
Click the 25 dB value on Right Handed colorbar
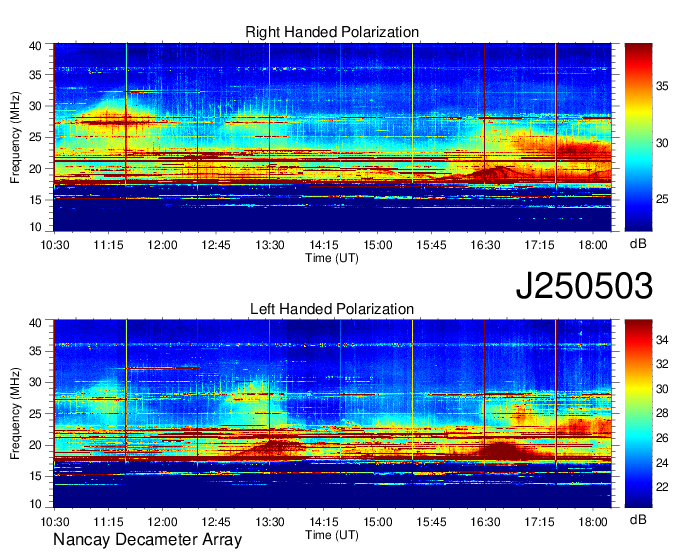coord(662,199)
